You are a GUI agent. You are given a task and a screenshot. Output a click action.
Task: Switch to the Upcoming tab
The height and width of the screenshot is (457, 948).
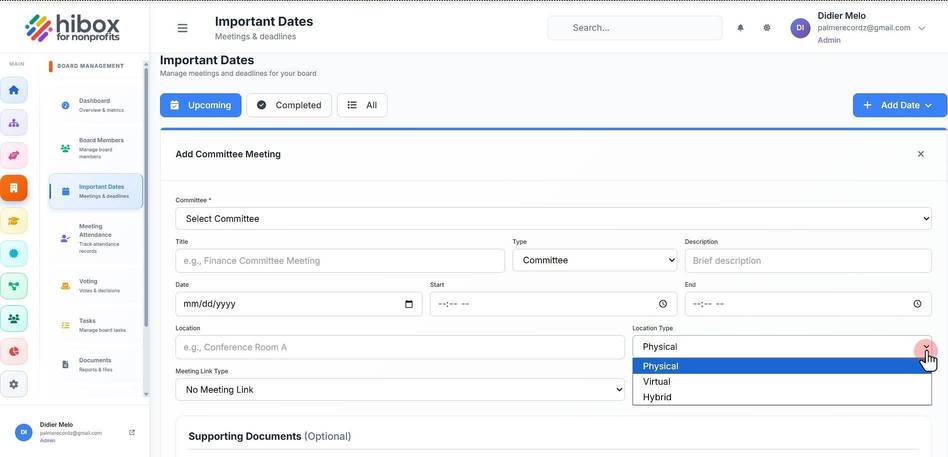(201, 105)
